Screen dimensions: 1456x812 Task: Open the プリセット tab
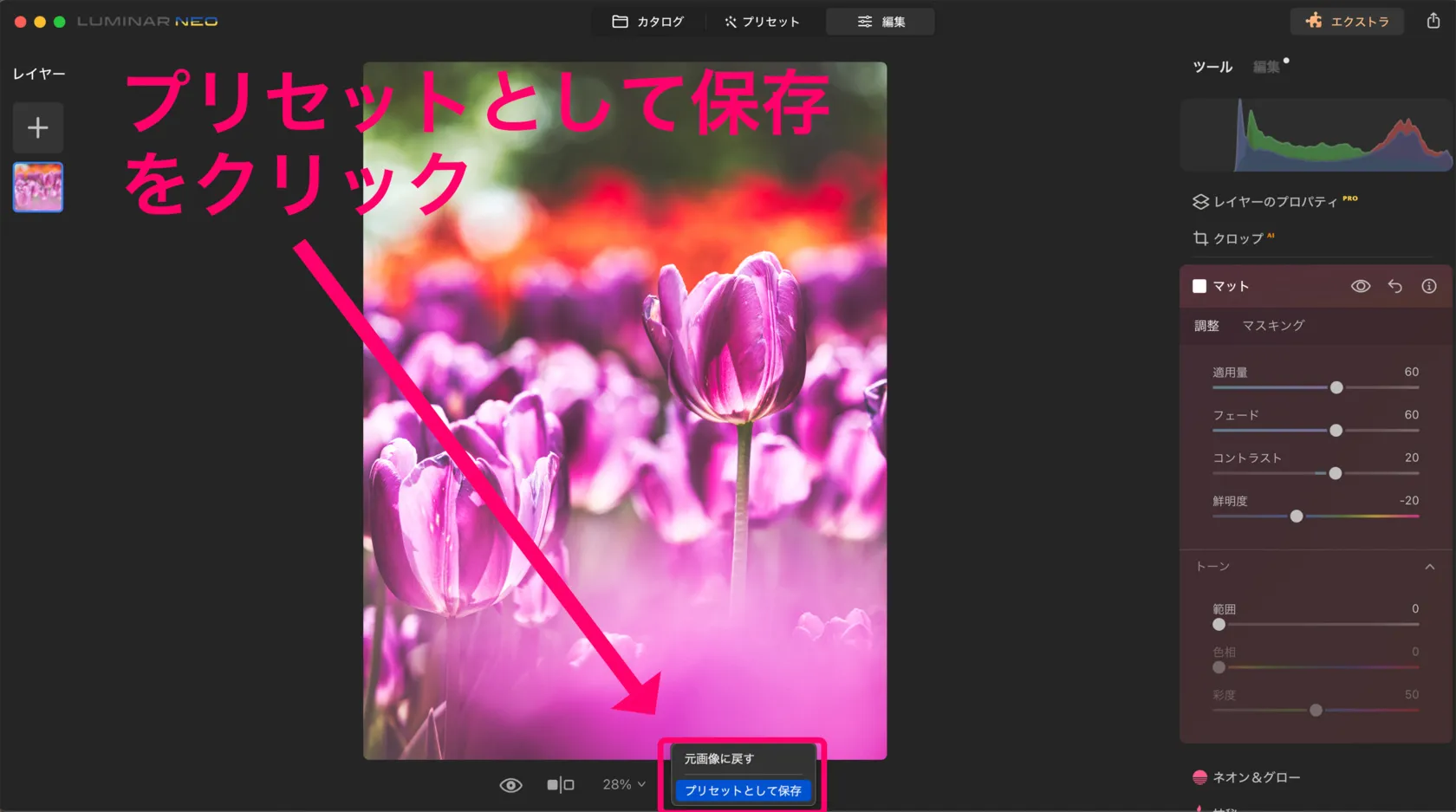[x=762, y=22]
